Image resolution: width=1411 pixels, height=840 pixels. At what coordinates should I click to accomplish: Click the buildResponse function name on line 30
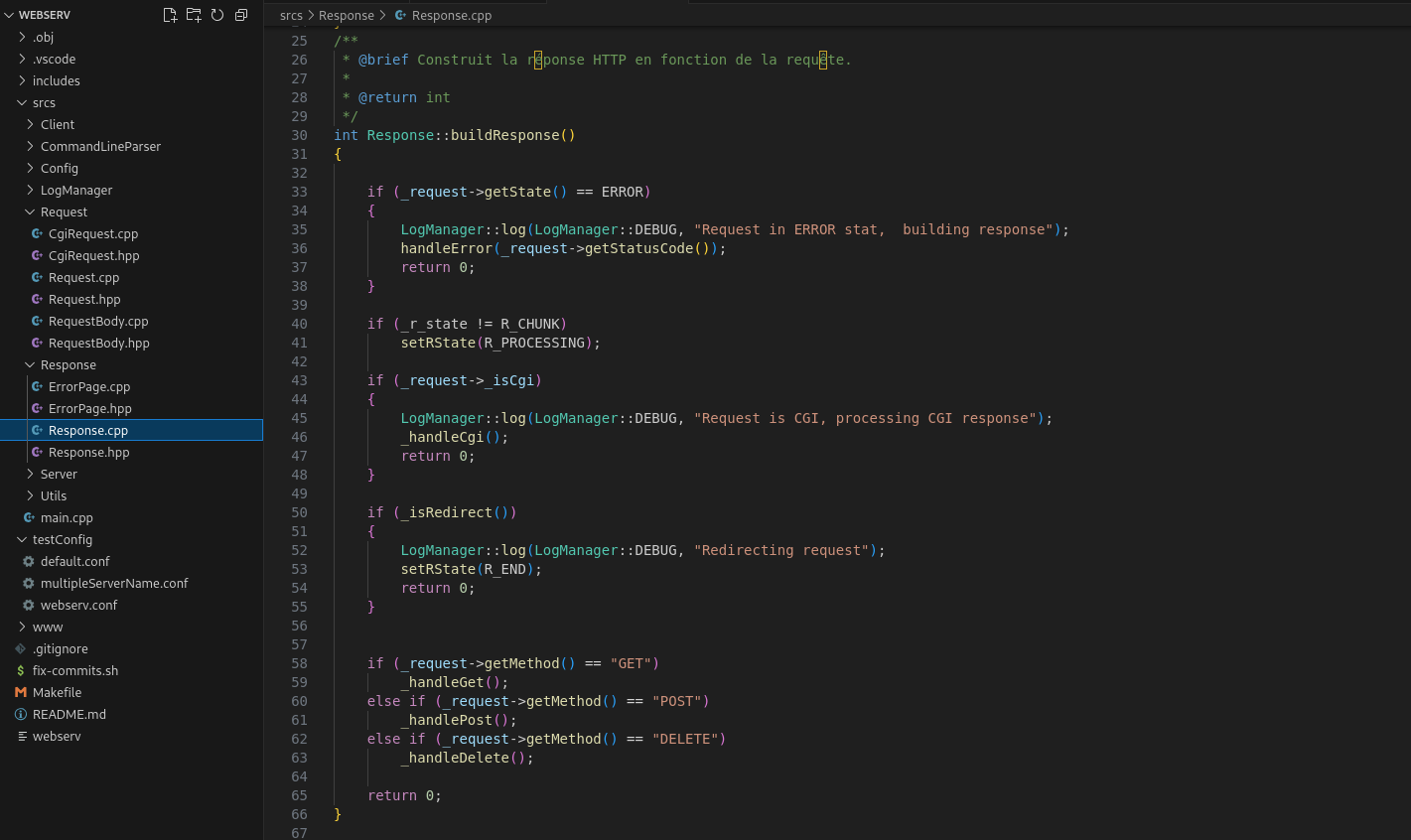[x=504, y=135]
